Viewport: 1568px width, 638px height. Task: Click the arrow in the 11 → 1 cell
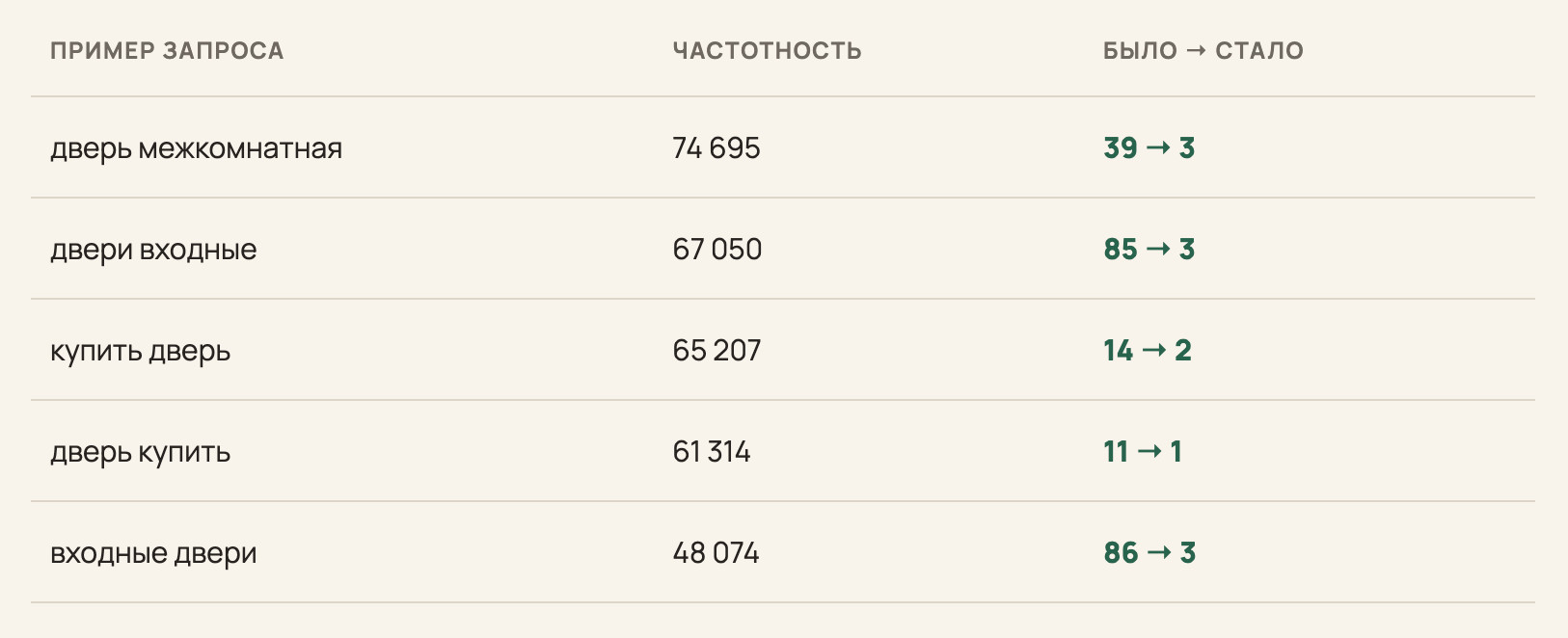coord(1149,452)
